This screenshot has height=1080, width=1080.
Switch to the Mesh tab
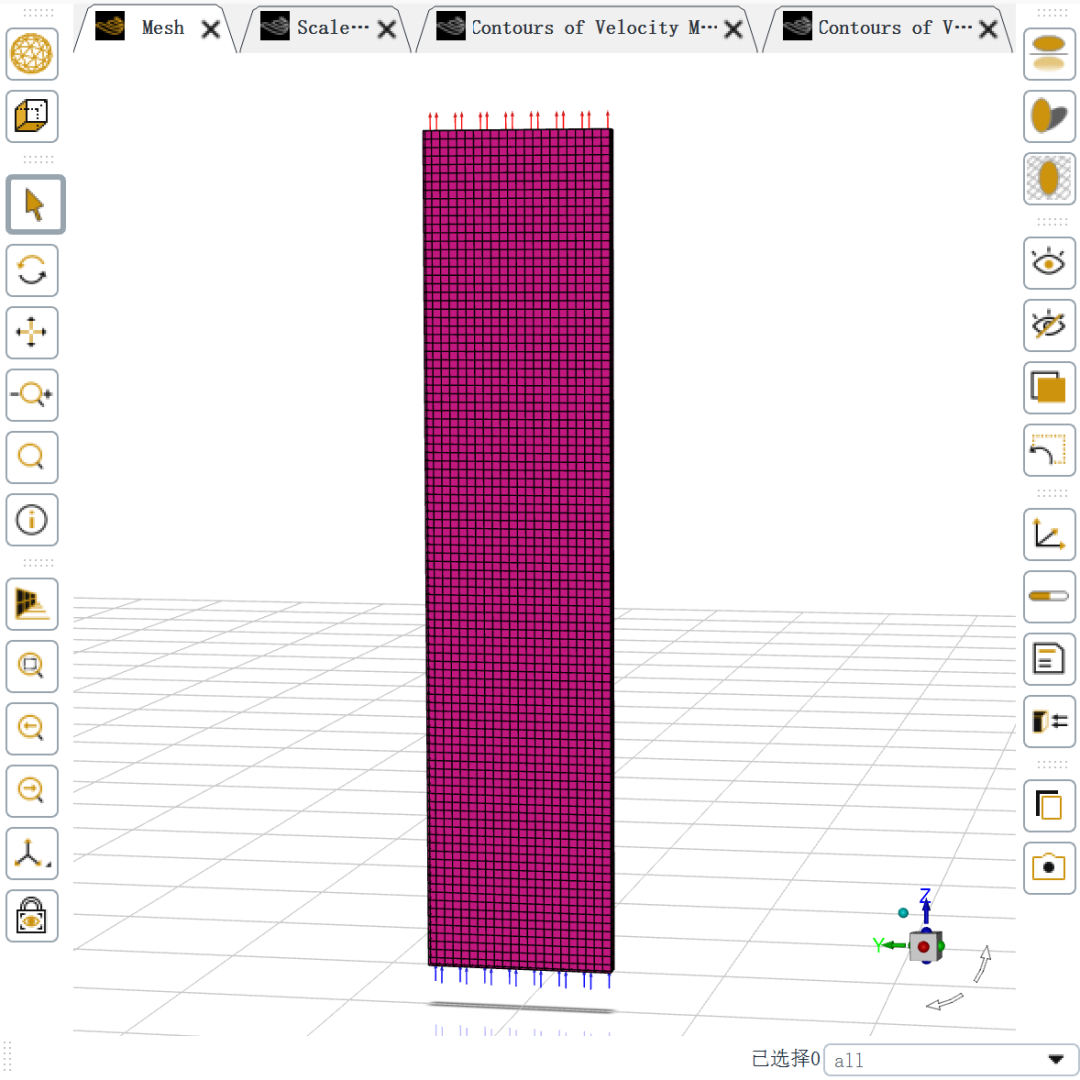(x=162, y=28)
